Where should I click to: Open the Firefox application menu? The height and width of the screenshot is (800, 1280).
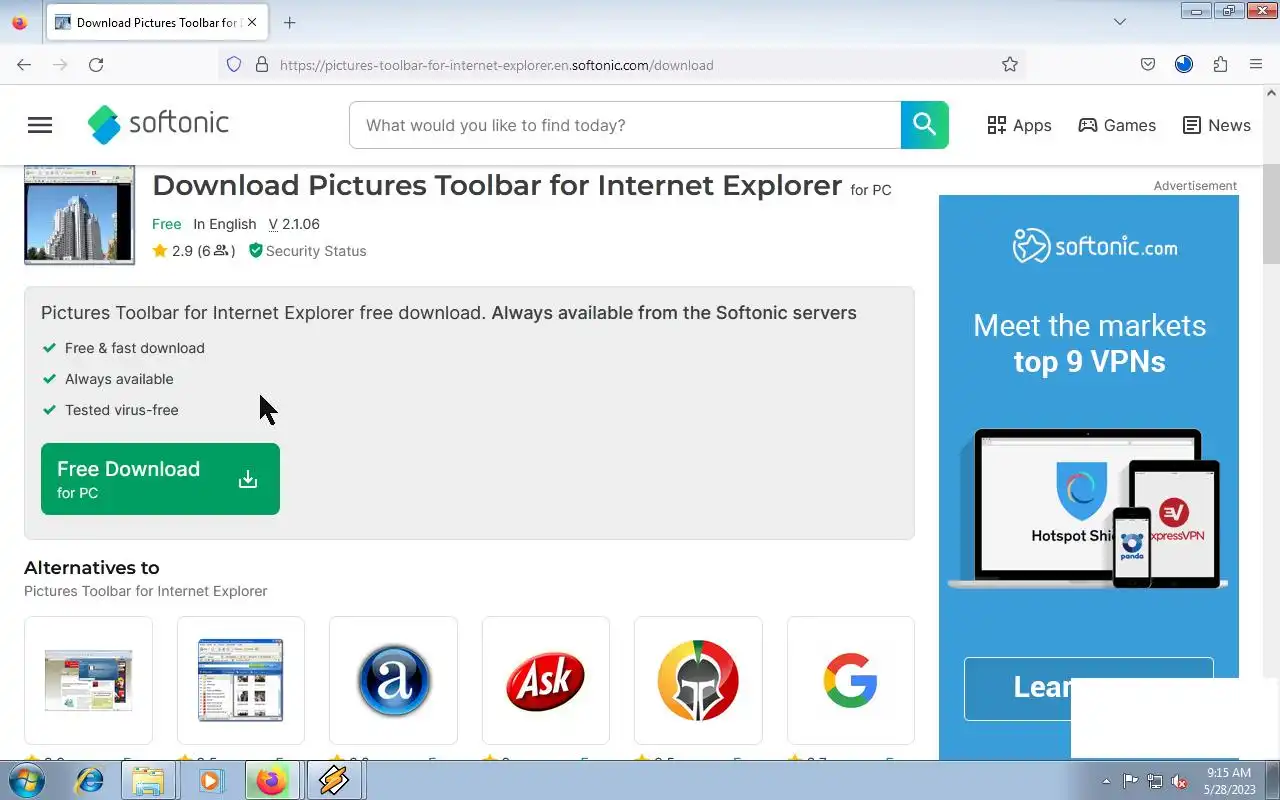click(1256, 64)
